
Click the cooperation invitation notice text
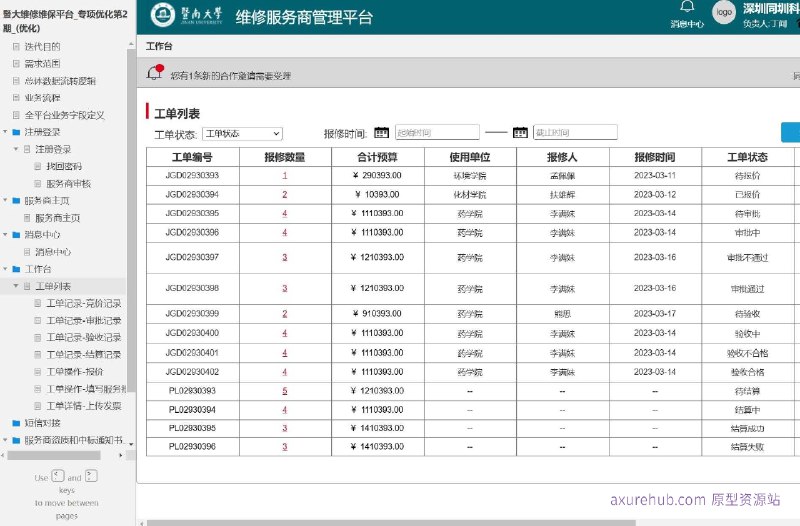point(231,76)
